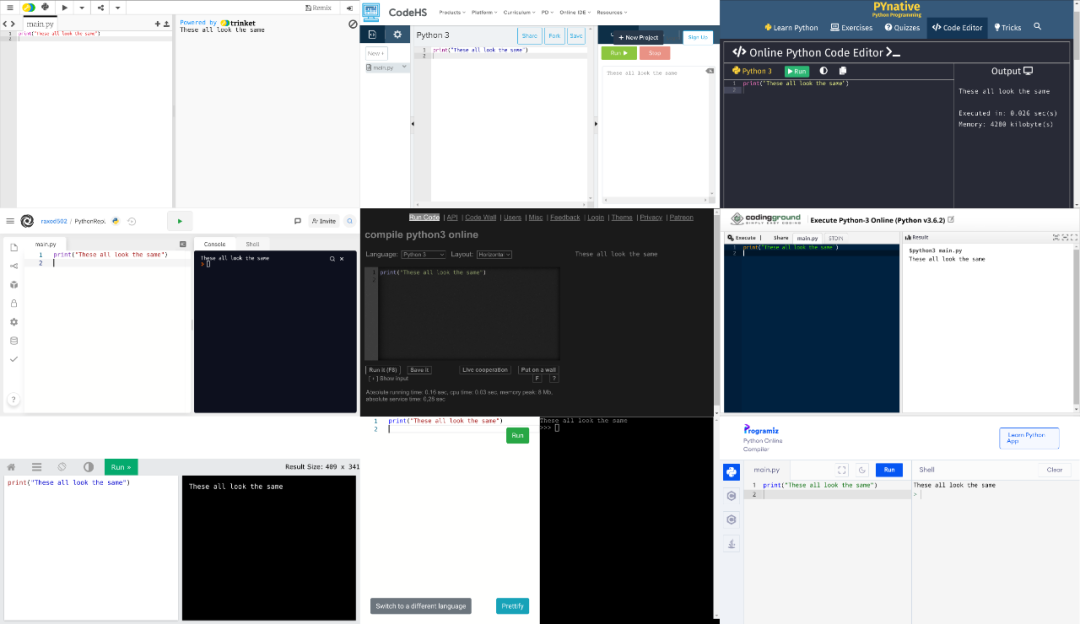
Task: Open Replit unit tests checkmark icon
Action: (x=14, y=359)
